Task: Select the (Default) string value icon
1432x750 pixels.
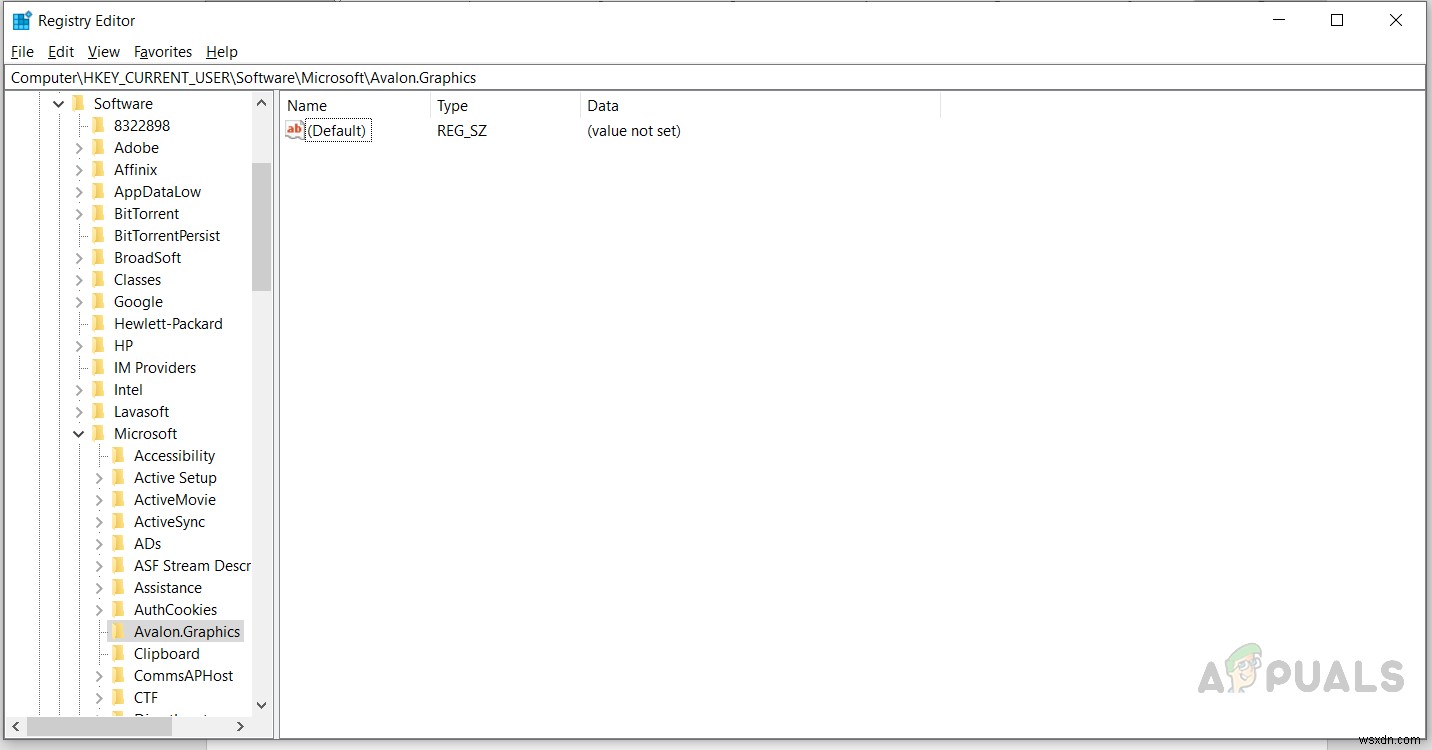Action: tap(294, 130)
